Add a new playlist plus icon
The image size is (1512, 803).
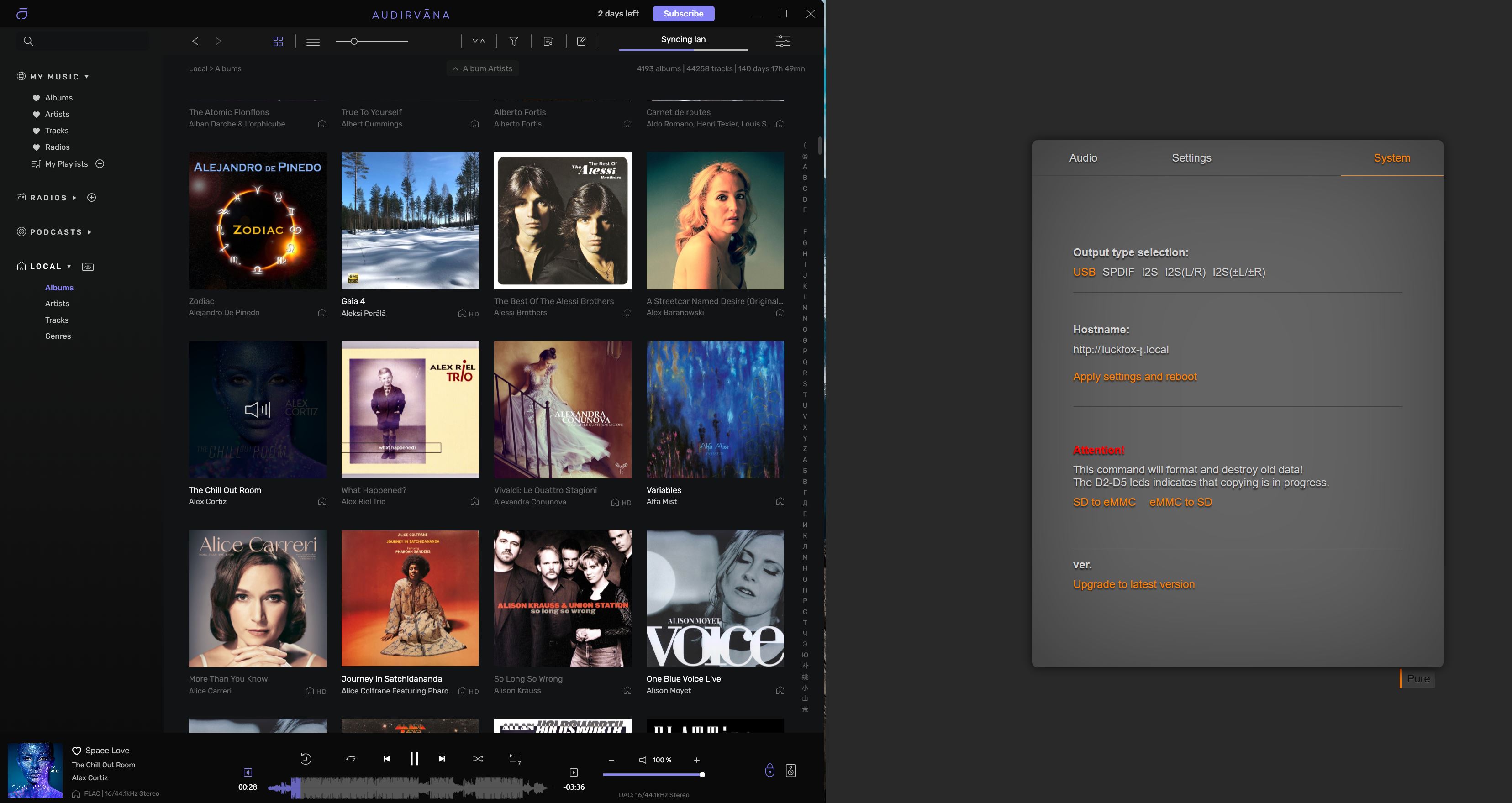(x=100, y=163)
